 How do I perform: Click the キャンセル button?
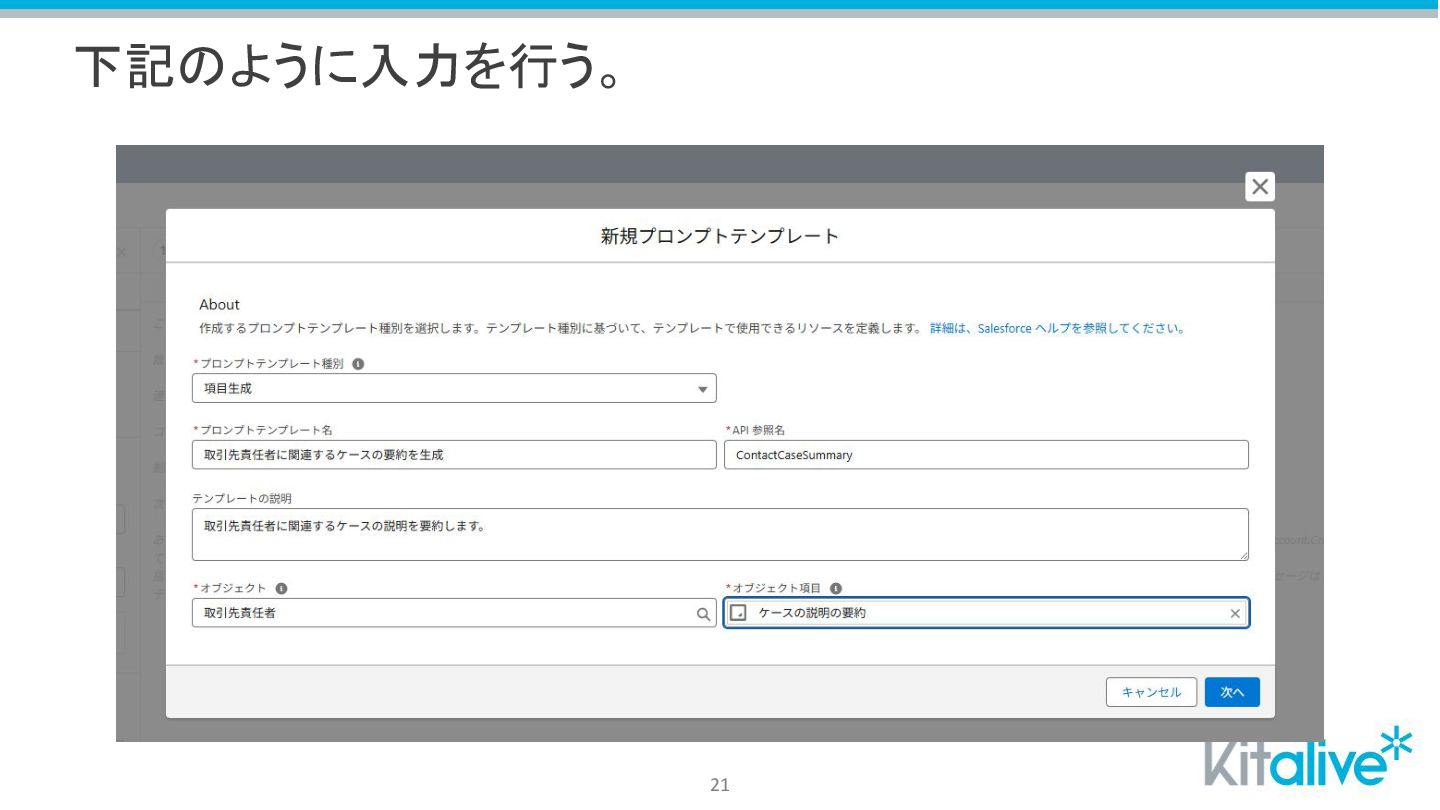1151,692
